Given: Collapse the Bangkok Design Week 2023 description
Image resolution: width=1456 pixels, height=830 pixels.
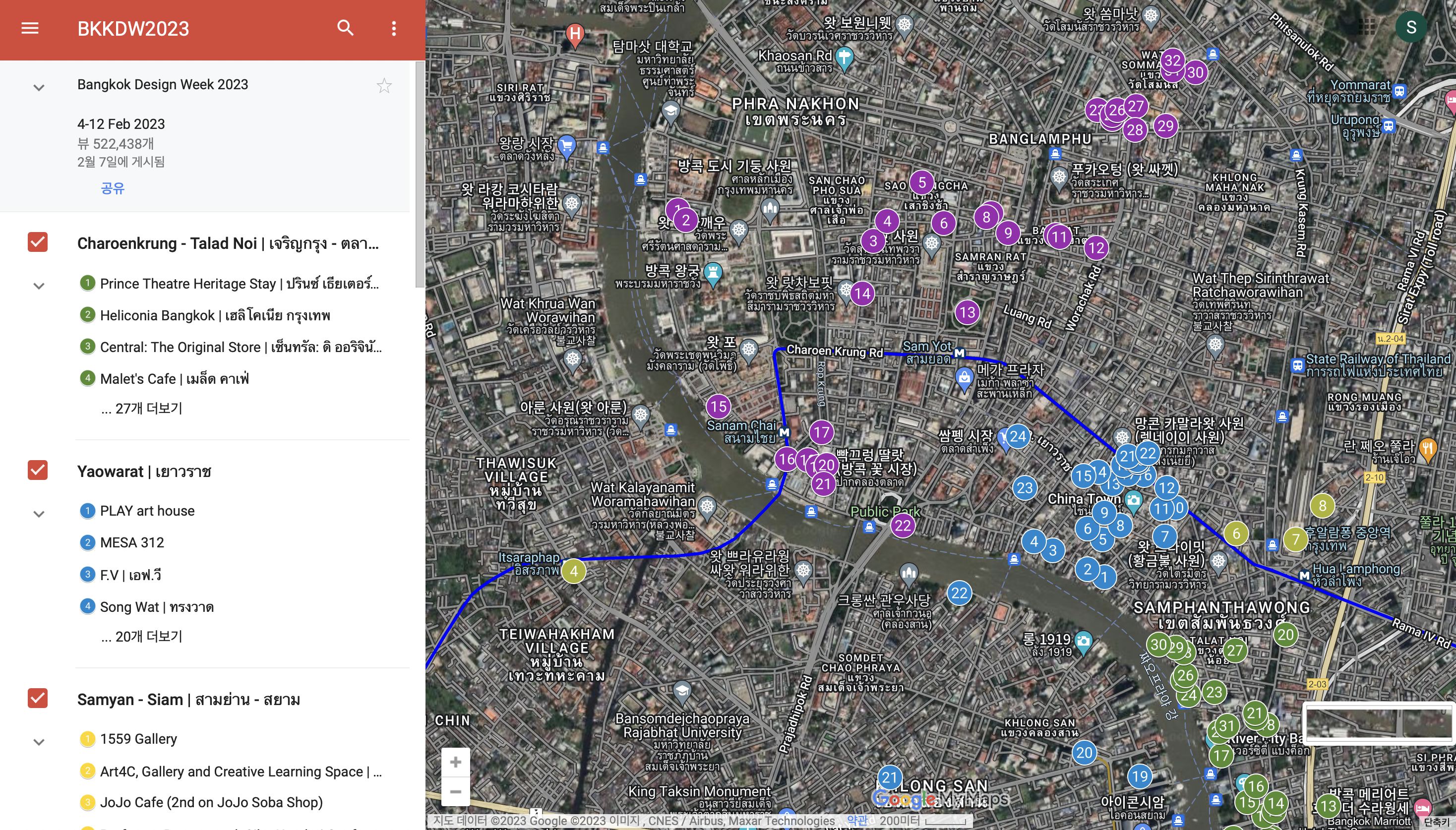Looking at the screenshot, I should tap(39, 88).
